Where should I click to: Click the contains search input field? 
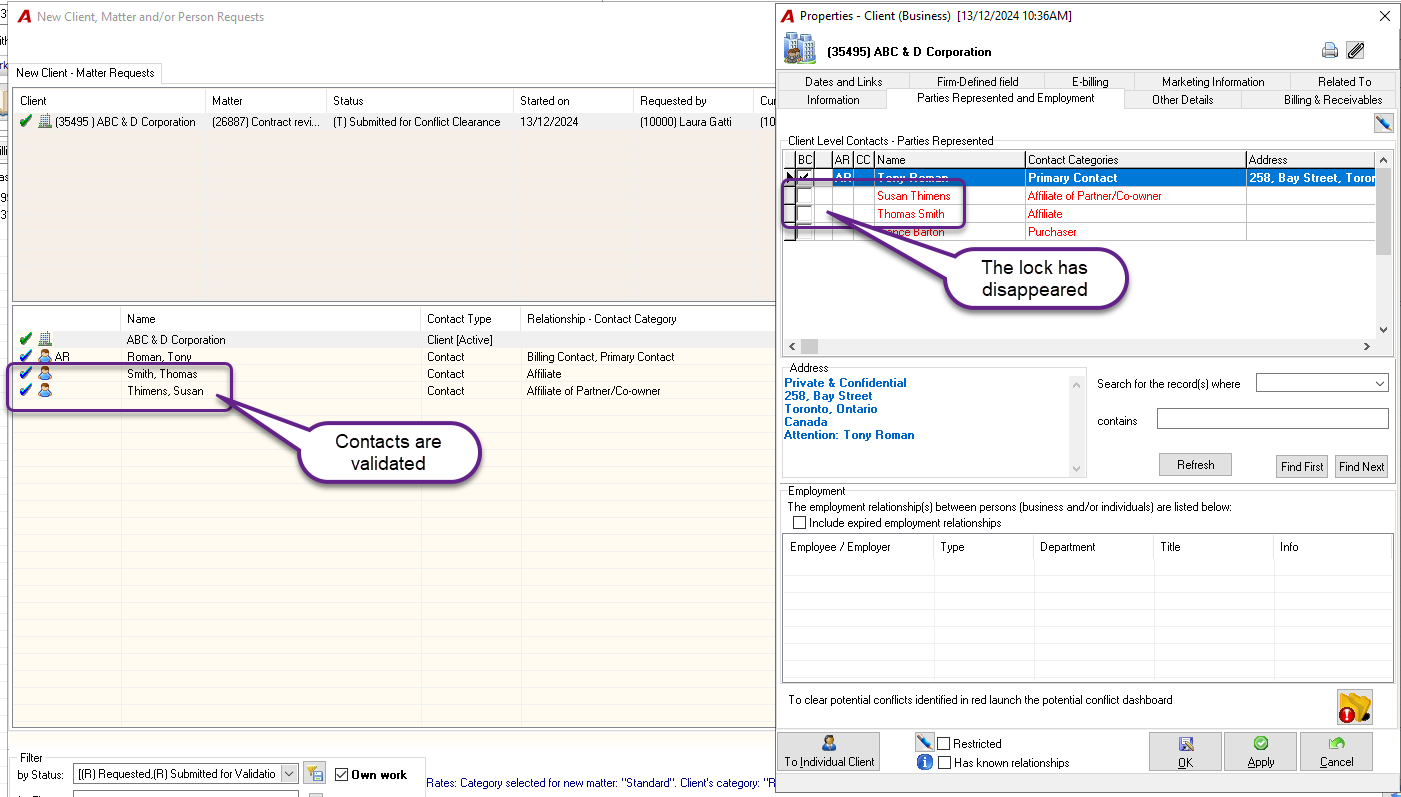(1272, 419)
